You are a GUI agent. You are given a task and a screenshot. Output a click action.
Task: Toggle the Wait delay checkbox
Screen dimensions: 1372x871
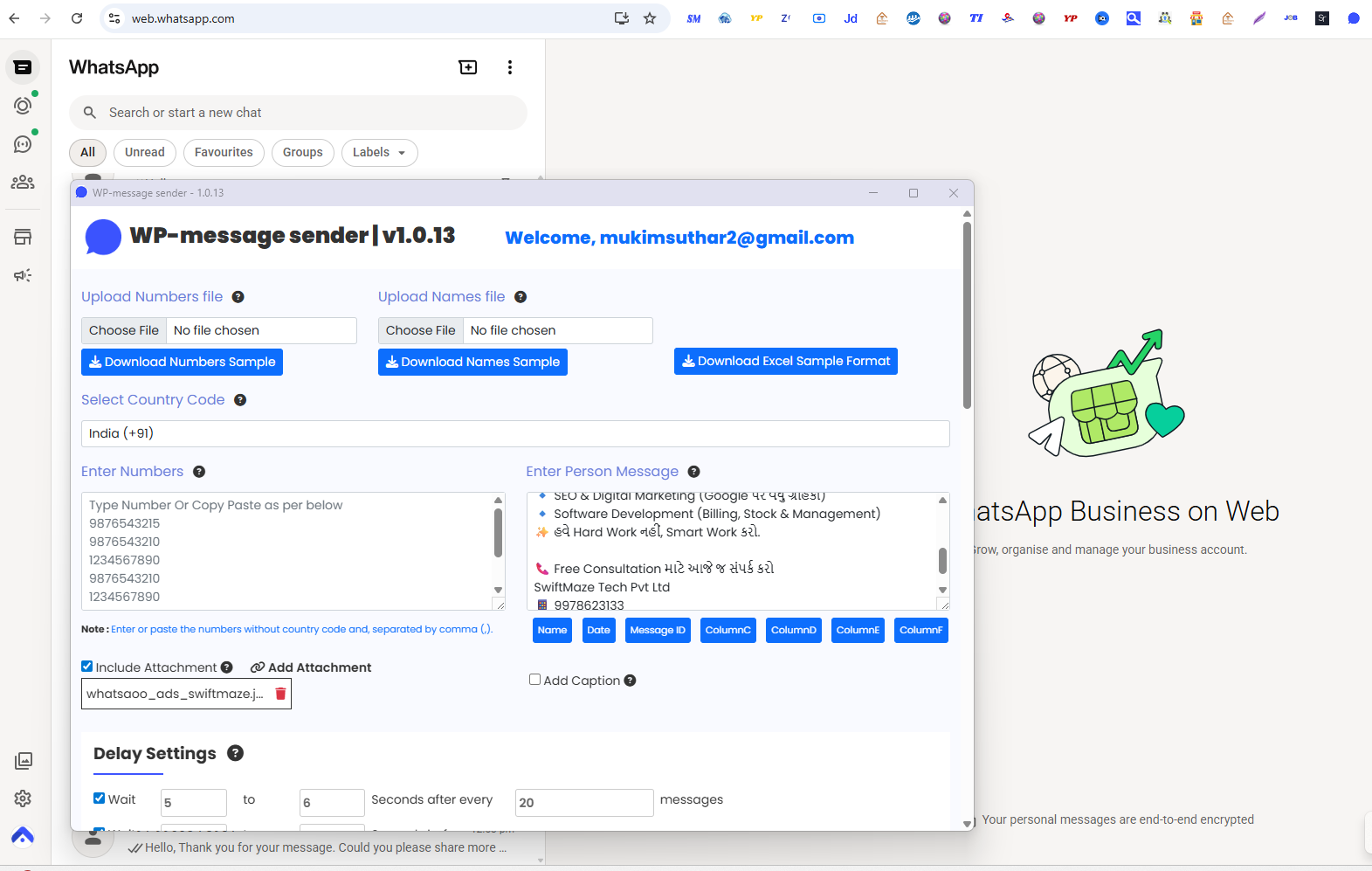pos(100,798)
